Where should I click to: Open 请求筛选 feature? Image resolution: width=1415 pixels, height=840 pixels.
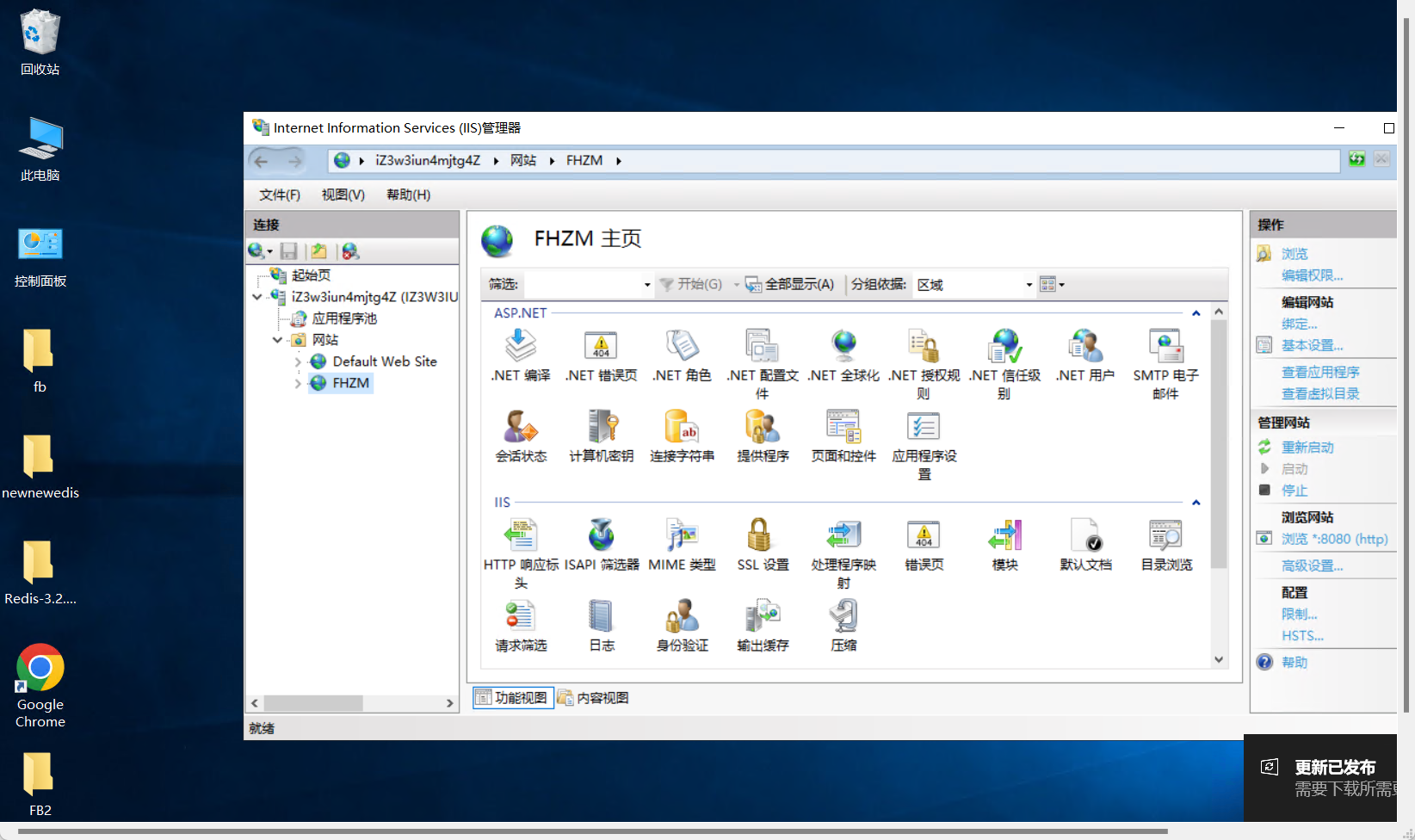click(x=521, y=627)
